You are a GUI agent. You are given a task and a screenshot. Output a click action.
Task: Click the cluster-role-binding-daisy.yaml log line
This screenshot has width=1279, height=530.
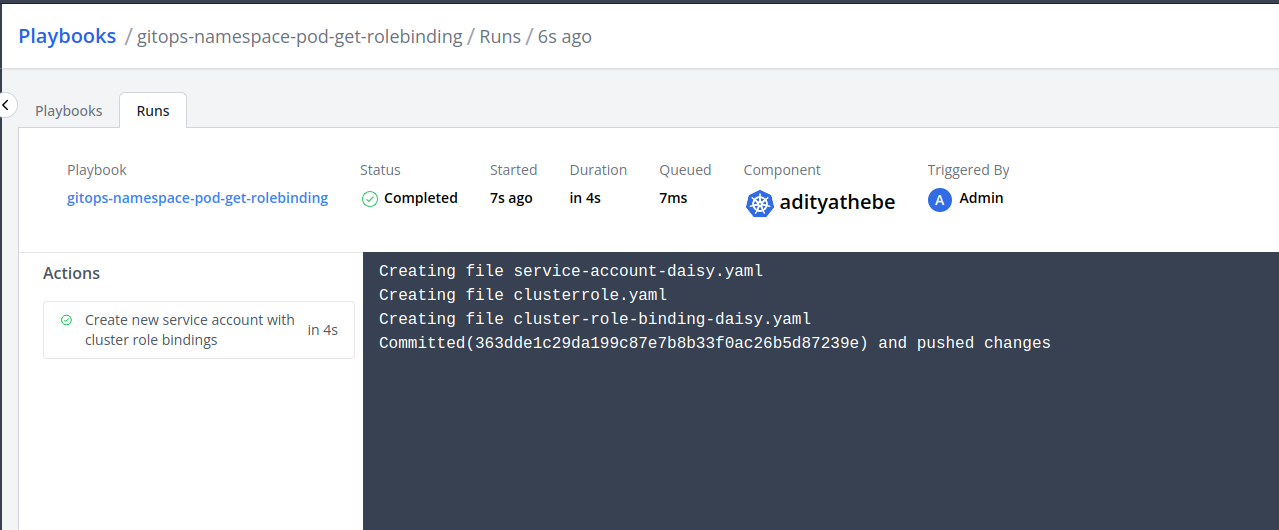point(594,319)
